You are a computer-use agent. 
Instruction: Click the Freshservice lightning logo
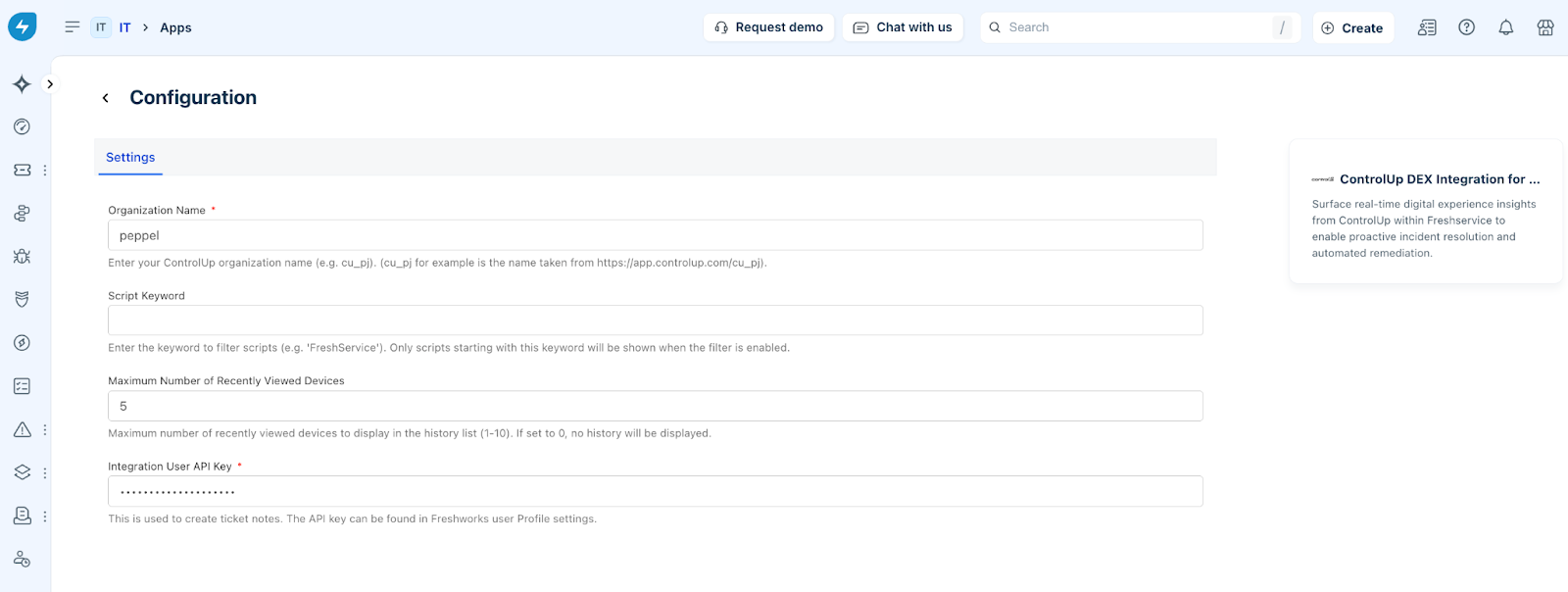22,26
